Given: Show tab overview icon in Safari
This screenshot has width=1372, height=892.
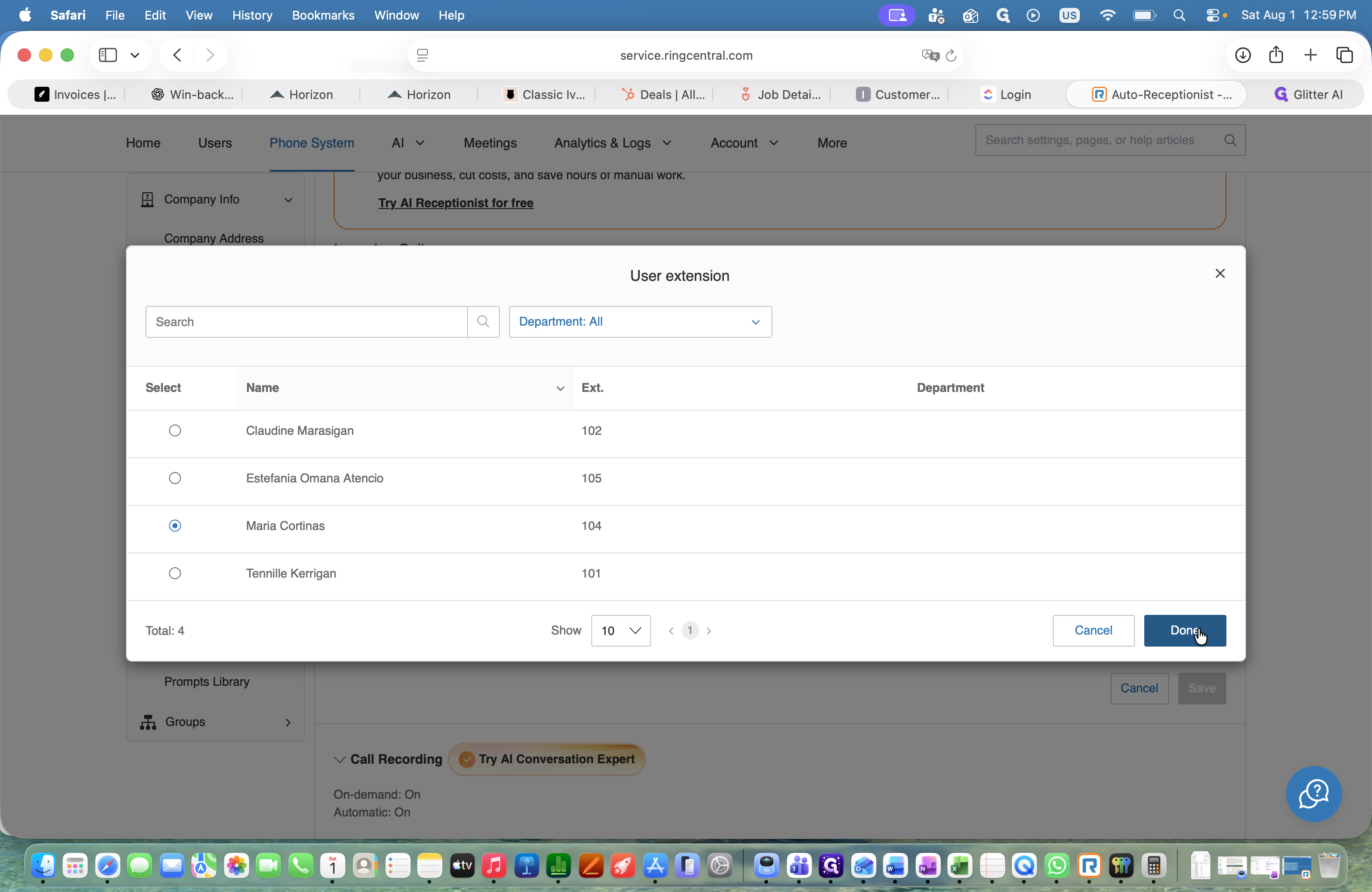Looking at the screenshot, I should 1344,56.
